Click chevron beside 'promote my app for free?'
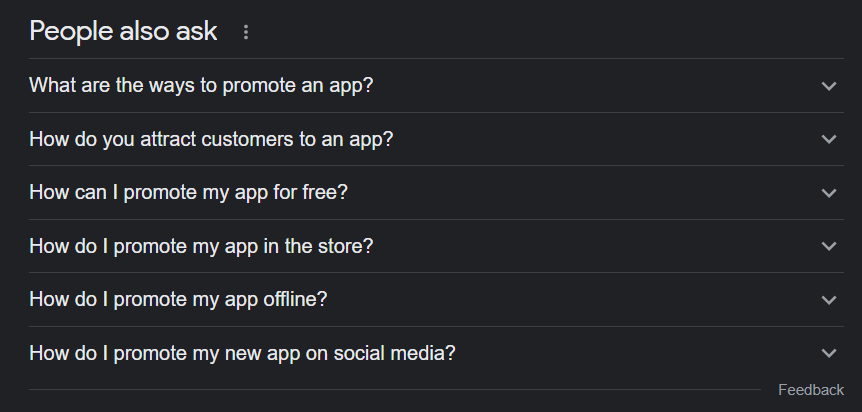 [x=828, y=193]
